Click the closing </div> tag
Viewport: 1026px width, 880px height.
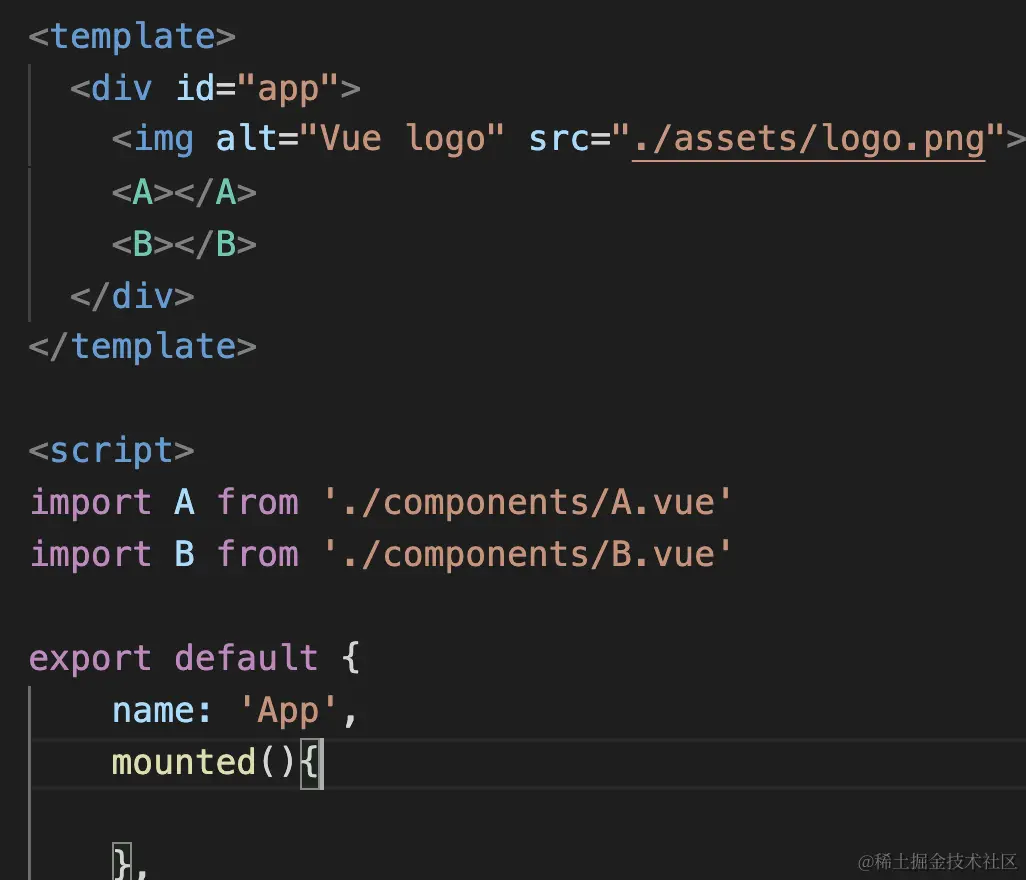click(x=132, y=296)
